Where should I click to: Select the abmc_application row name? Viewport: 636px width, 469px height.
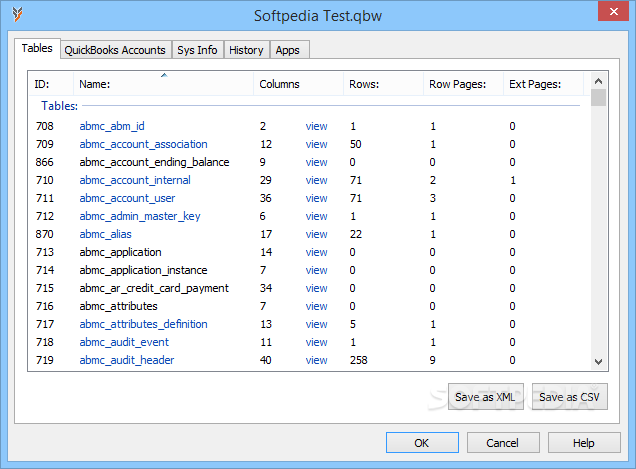120,252
